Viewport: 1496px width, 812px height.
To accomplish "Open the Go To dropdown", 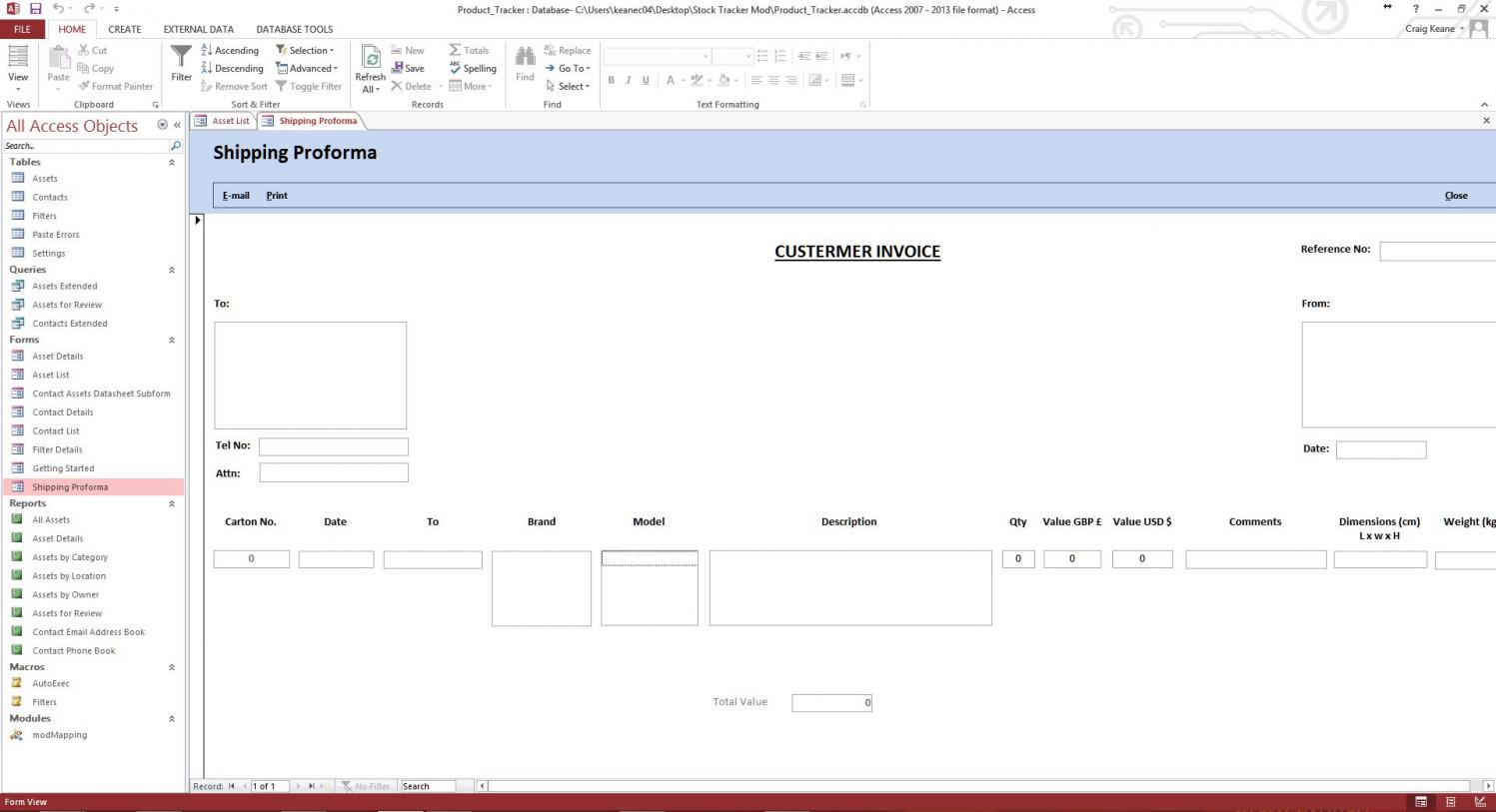I will 568,68.
